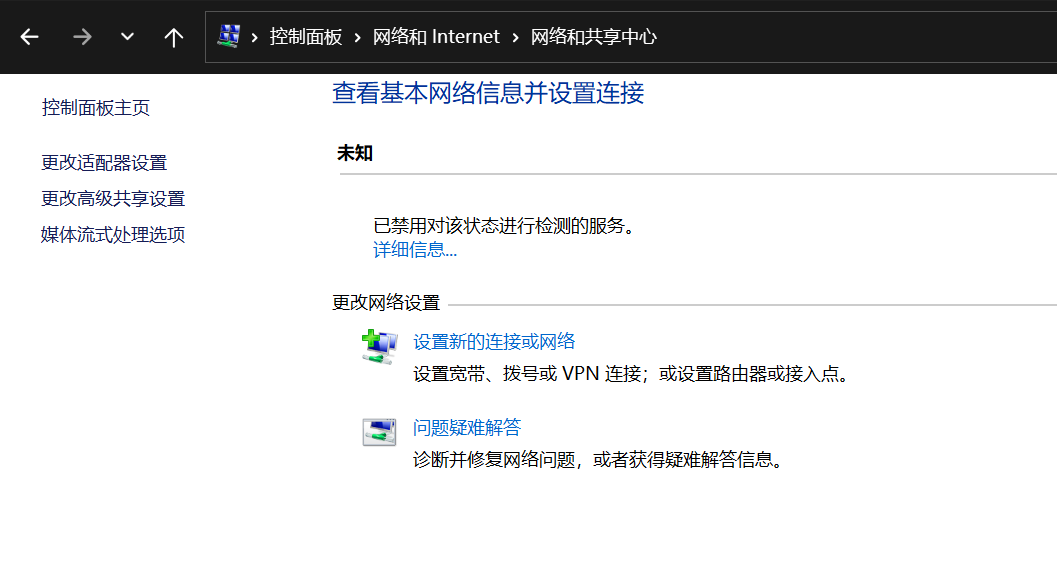This screenshot has height=576, width=1057.
Task: Expand the chevron before 控制面板 in the breadcrumb
Action: point(255,37)
